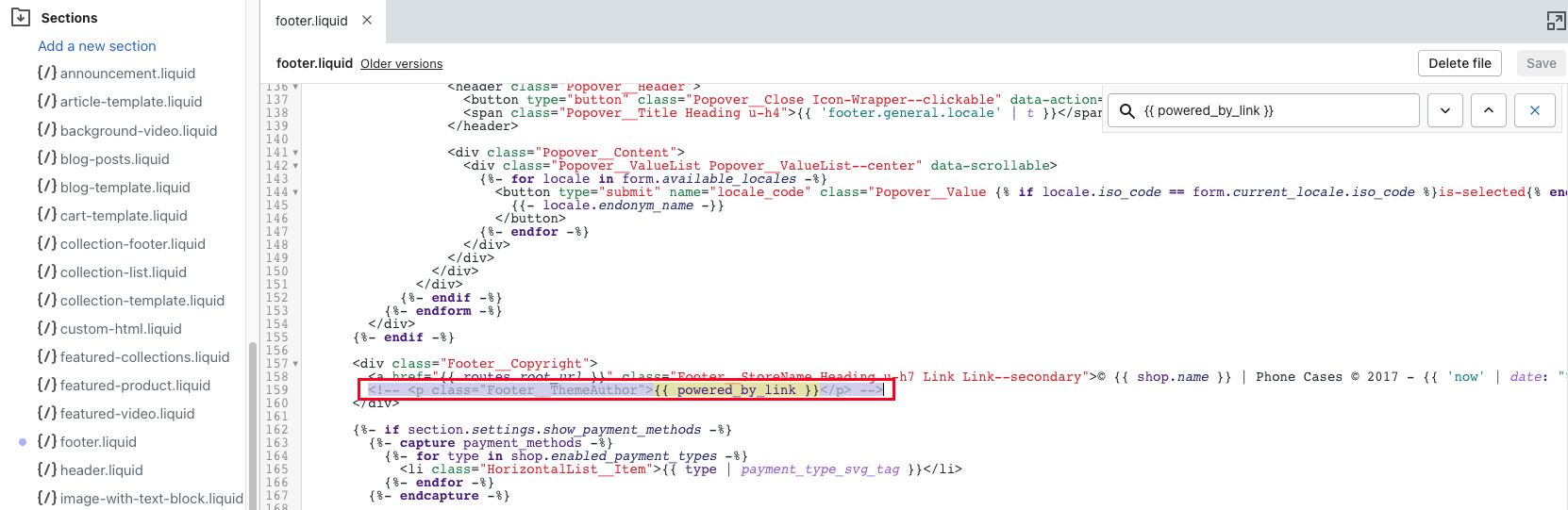This screenshot has width=1568, height=510.
Task: Click line number 162 in gutter
Action: click(x=277, y=430)
